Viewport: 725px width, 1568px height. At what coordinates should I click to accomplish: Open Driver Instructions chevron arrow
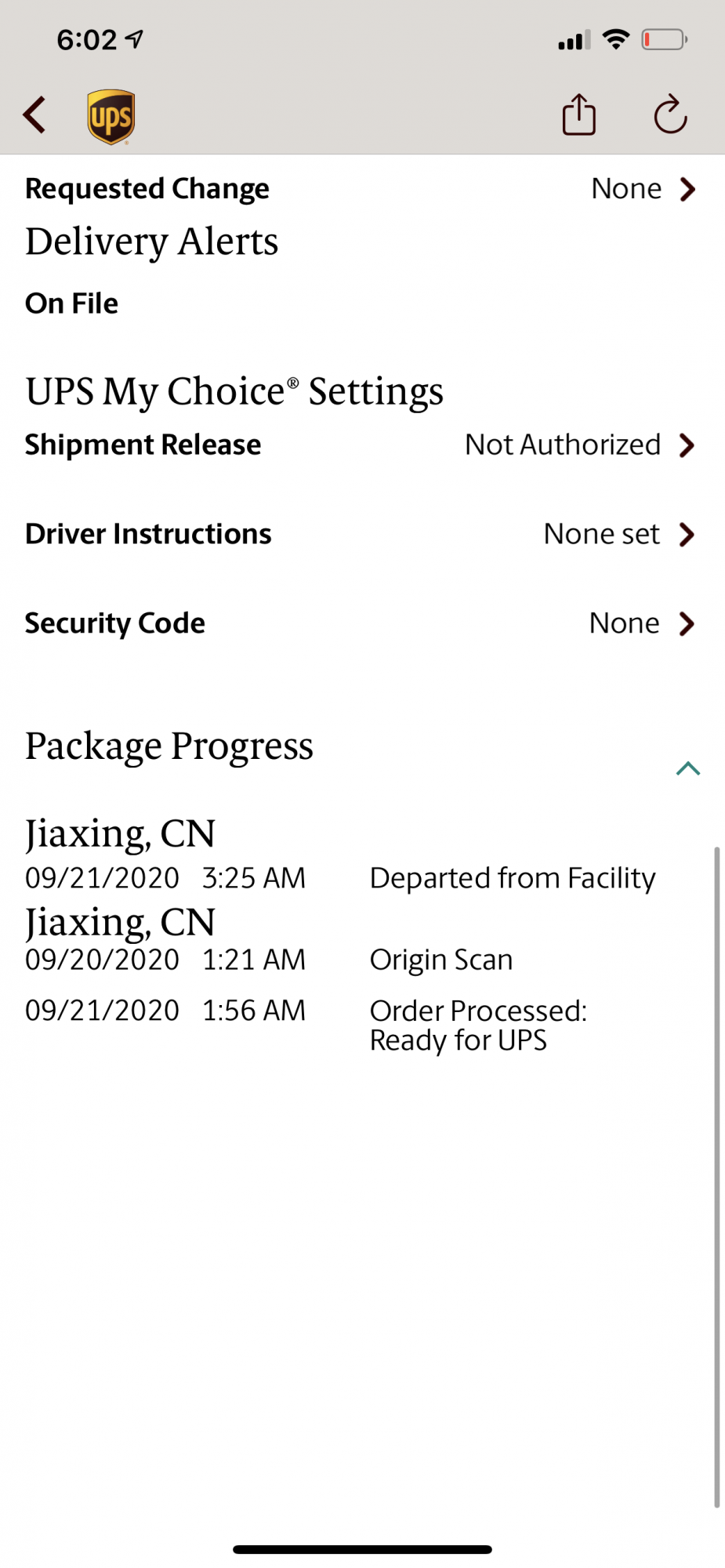(687, 535)
